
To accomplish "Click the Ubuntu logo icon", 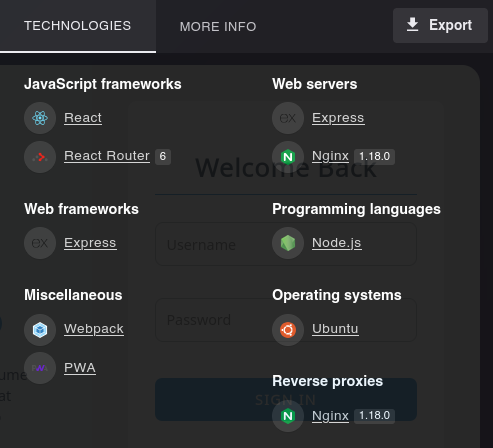I will tap(288, 330).
